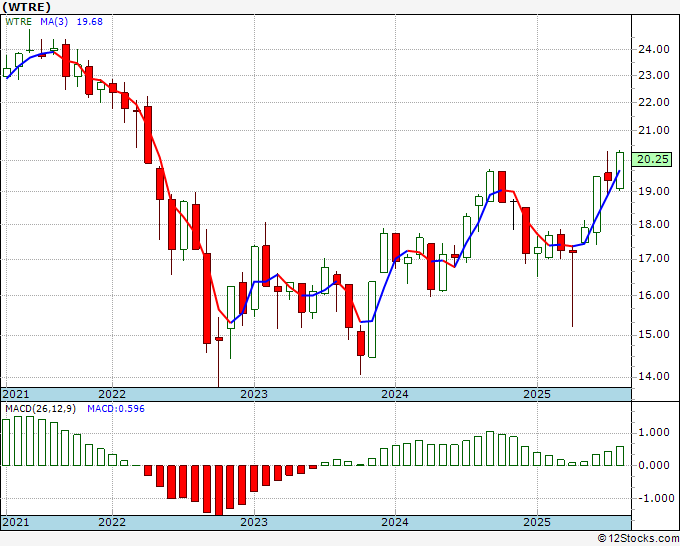Viewport: 680px width, 546px height.
Task: Click the 22.00 price axis label
Action: point(654,102)
